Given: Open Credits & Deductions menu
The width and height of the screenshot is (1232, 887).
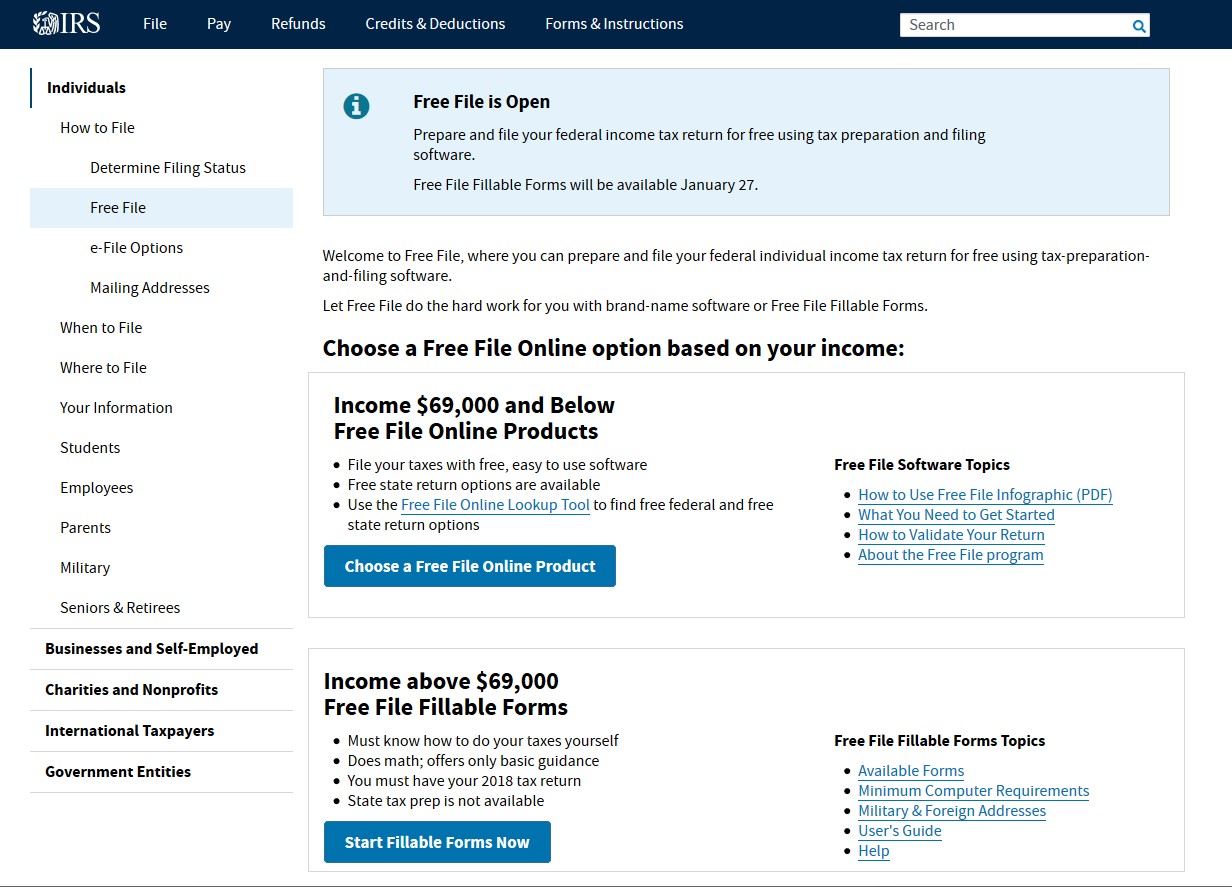Looking at the screenshot, I should tap(435, 24).
